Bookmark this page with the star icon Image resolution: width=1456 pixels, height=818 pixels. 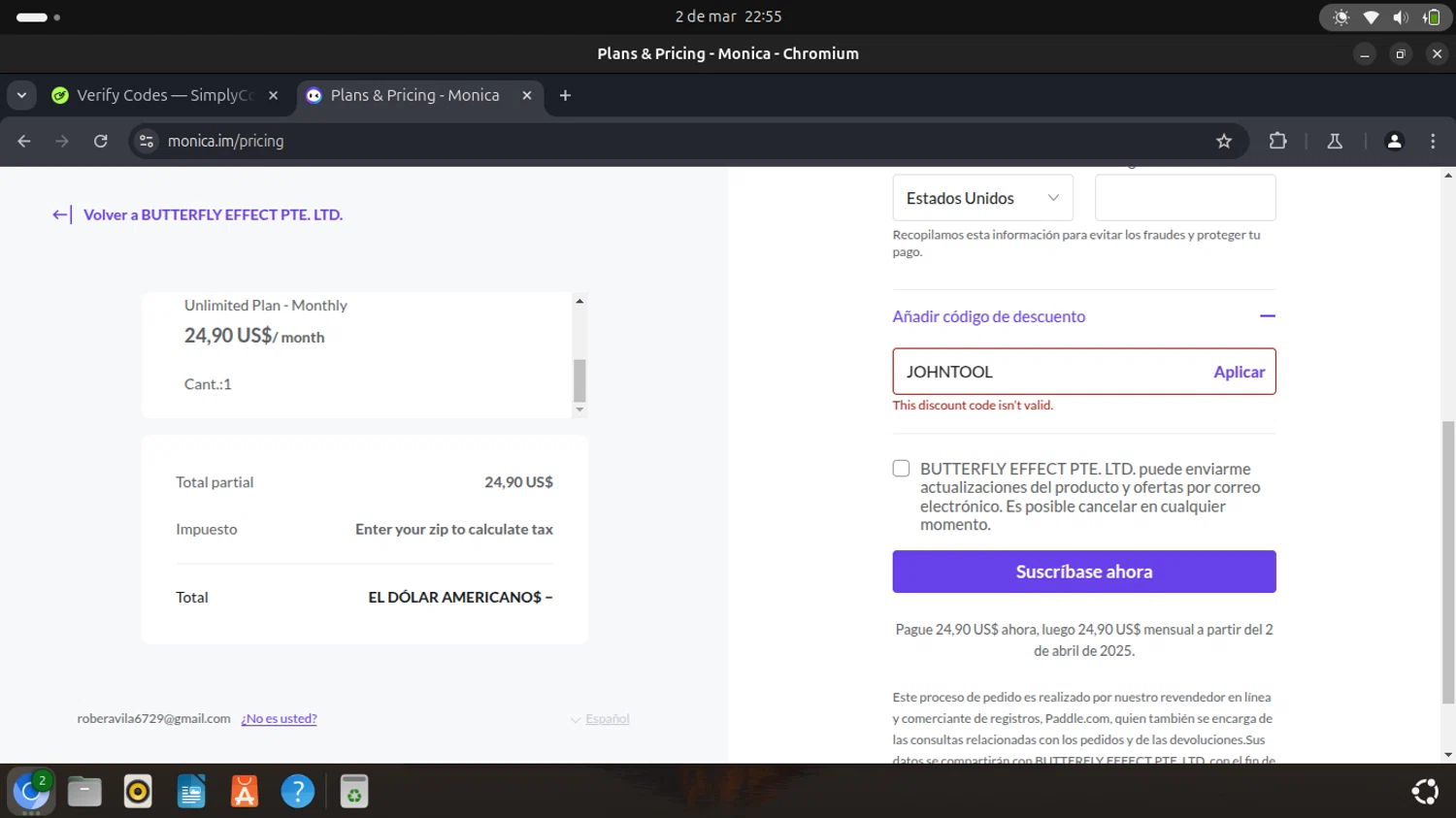coord(1224,141)
